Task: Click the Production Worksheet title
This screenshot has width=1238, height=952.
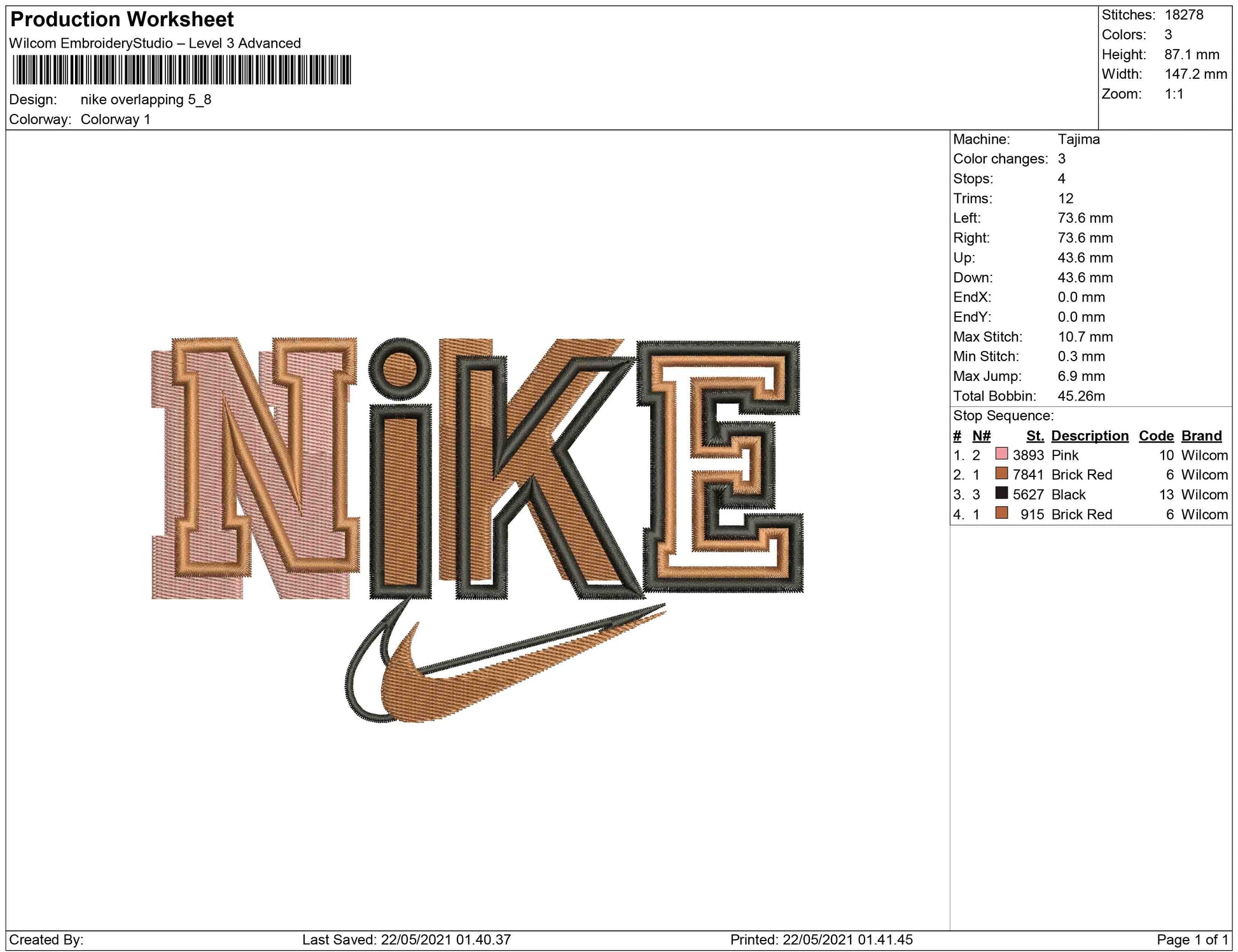Action: 122,20
